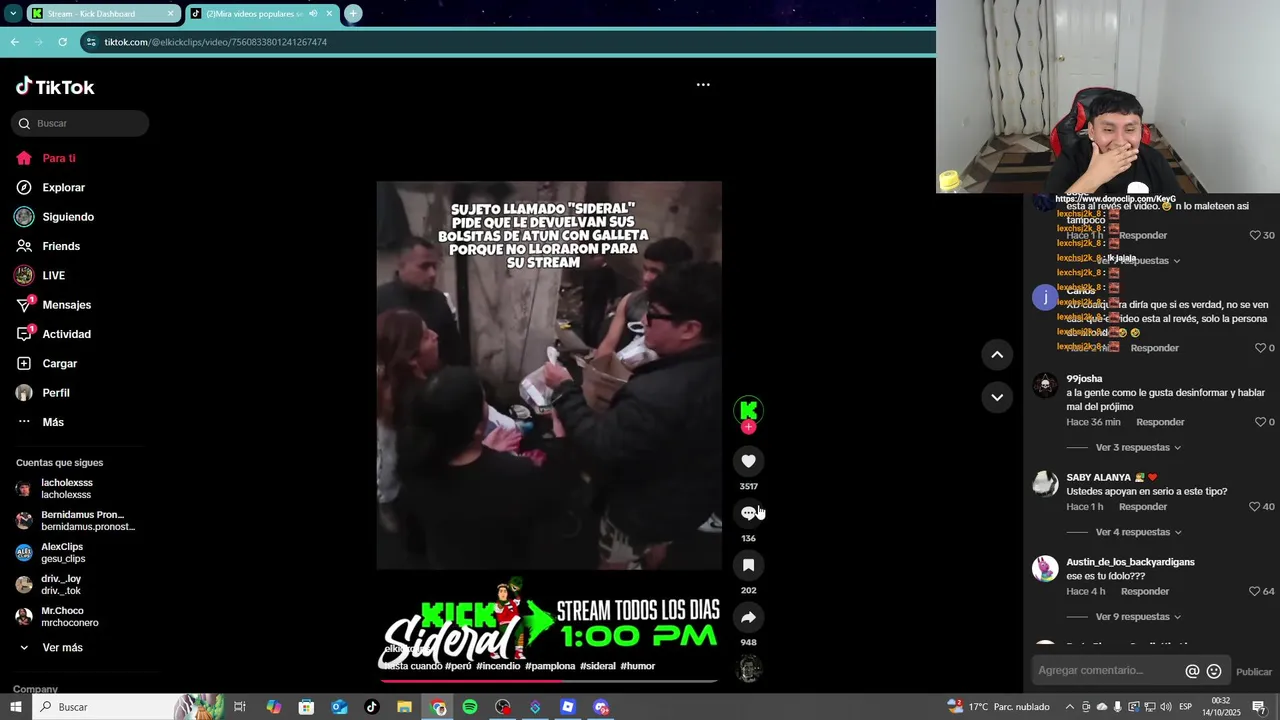Image resolution: width=1280 pixels, height=720 pixels.
Task: Reload the page in the browser
Action: 62,42
